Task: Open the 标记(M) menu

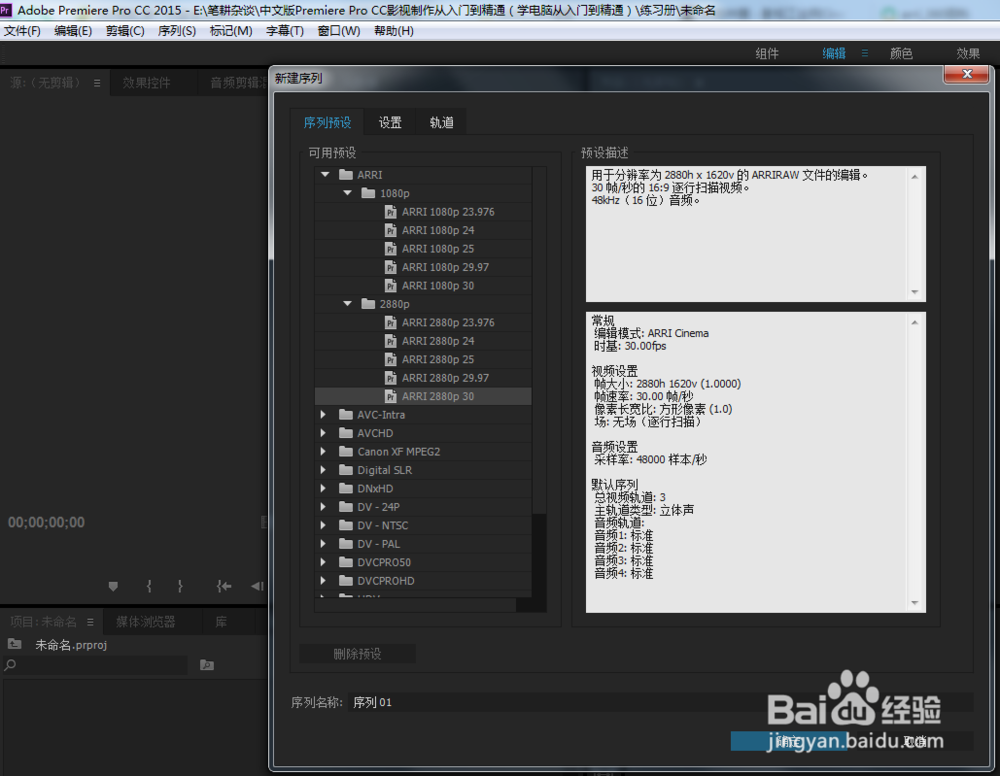Action: tap(231, 31)
